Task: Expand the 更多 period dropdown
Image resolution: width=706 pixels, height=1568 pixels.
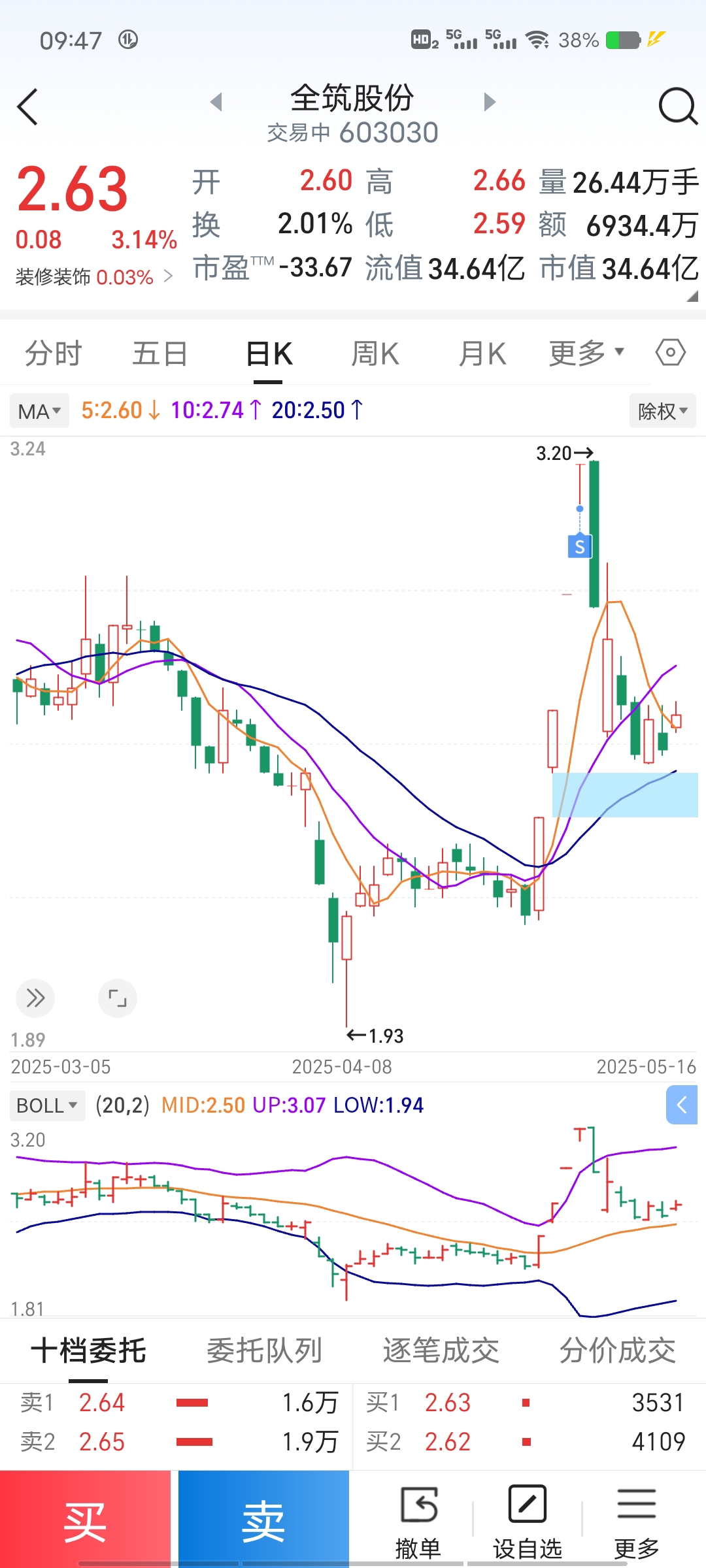Action: click(586, 353)
